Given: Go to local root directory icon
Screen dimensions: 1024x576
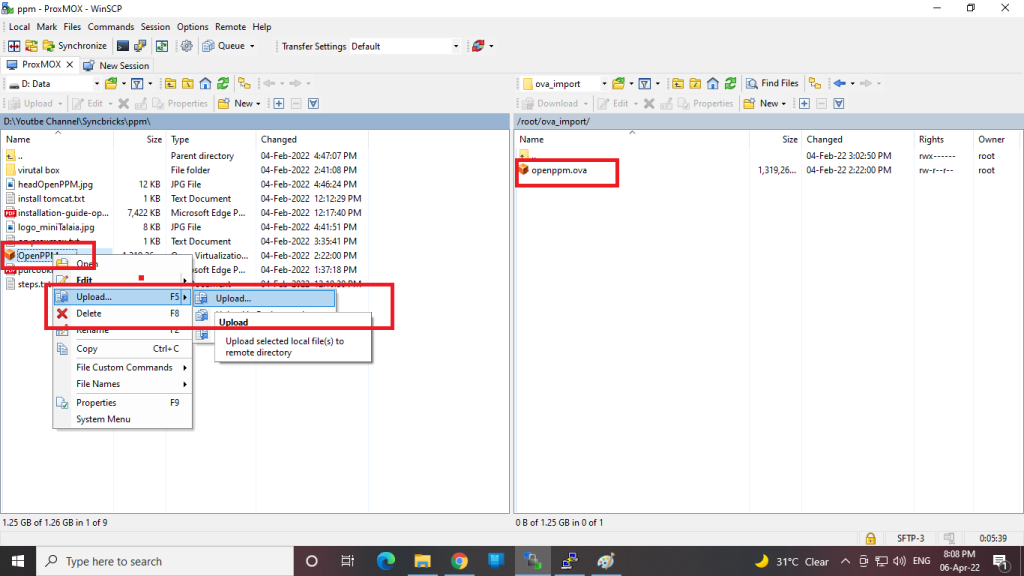Looking at the screenshot, I should pyautogui.click(x=187, y=84).
